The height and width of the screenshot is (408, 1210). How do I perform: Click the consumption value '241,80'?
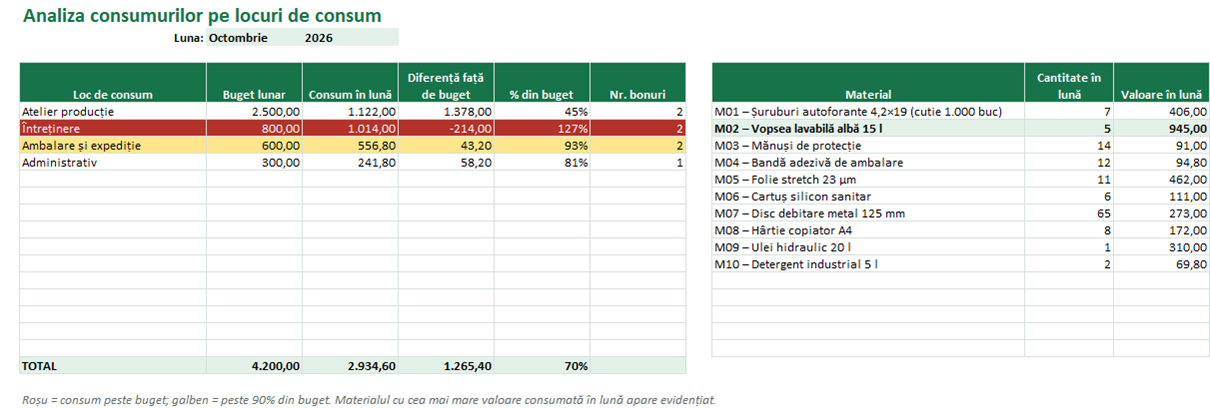pos(350,163)
